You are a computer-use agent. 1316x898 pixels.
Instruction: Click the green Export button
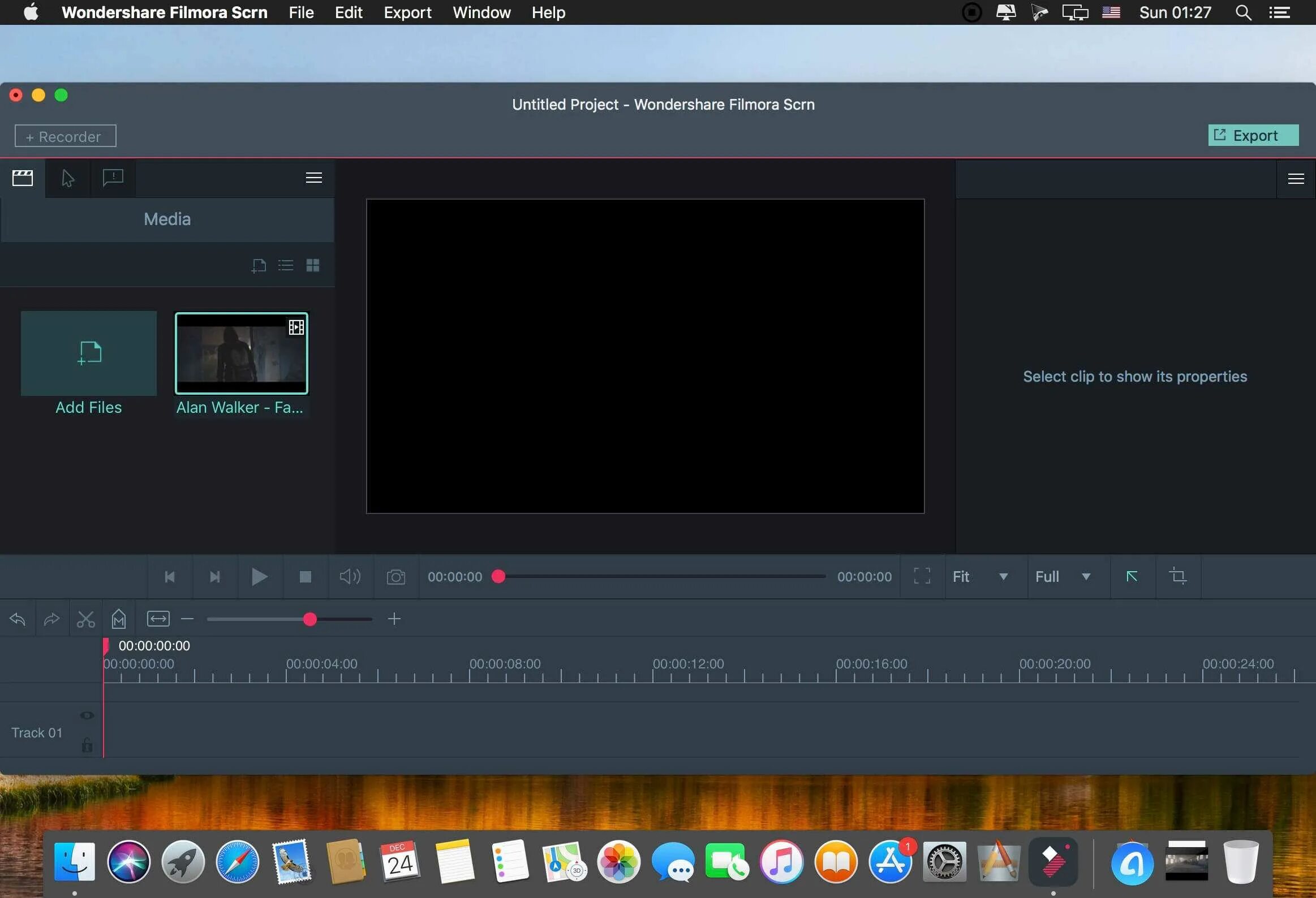point(1253,135)
